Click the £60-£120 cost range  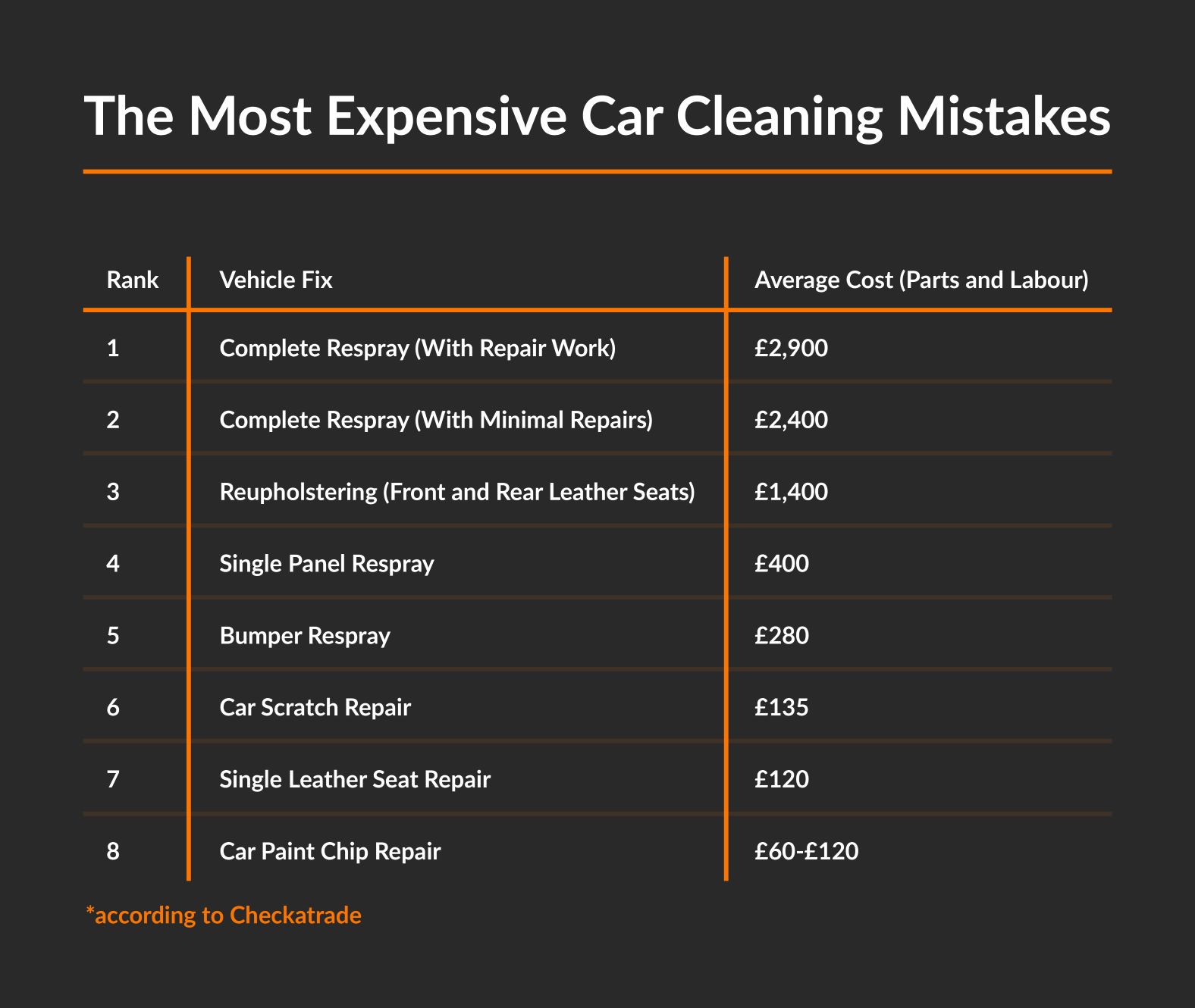807,851
